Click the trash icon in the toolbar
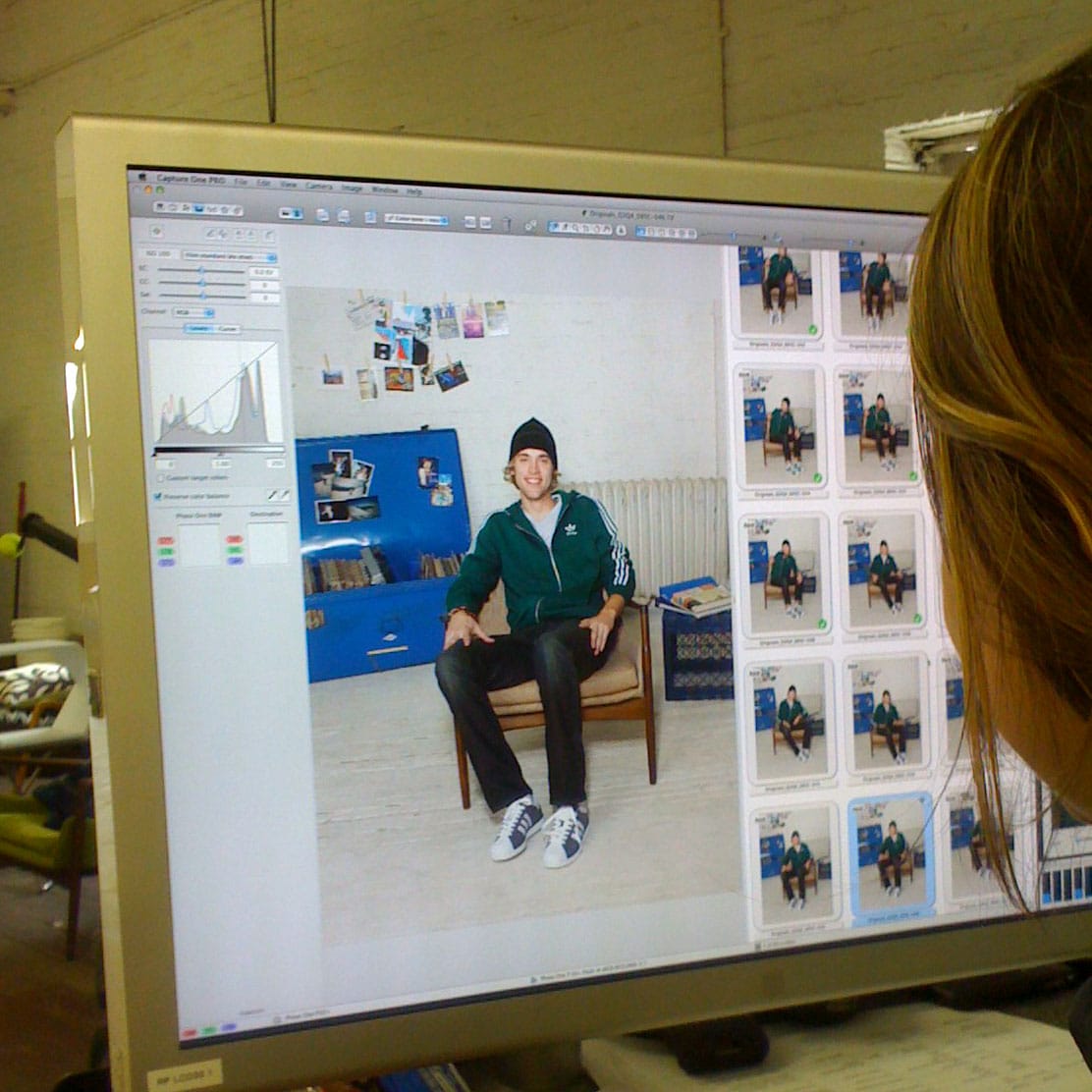Image resolution: width=1092 pixels, height=1092 pixels. click(x=507, y=224)
